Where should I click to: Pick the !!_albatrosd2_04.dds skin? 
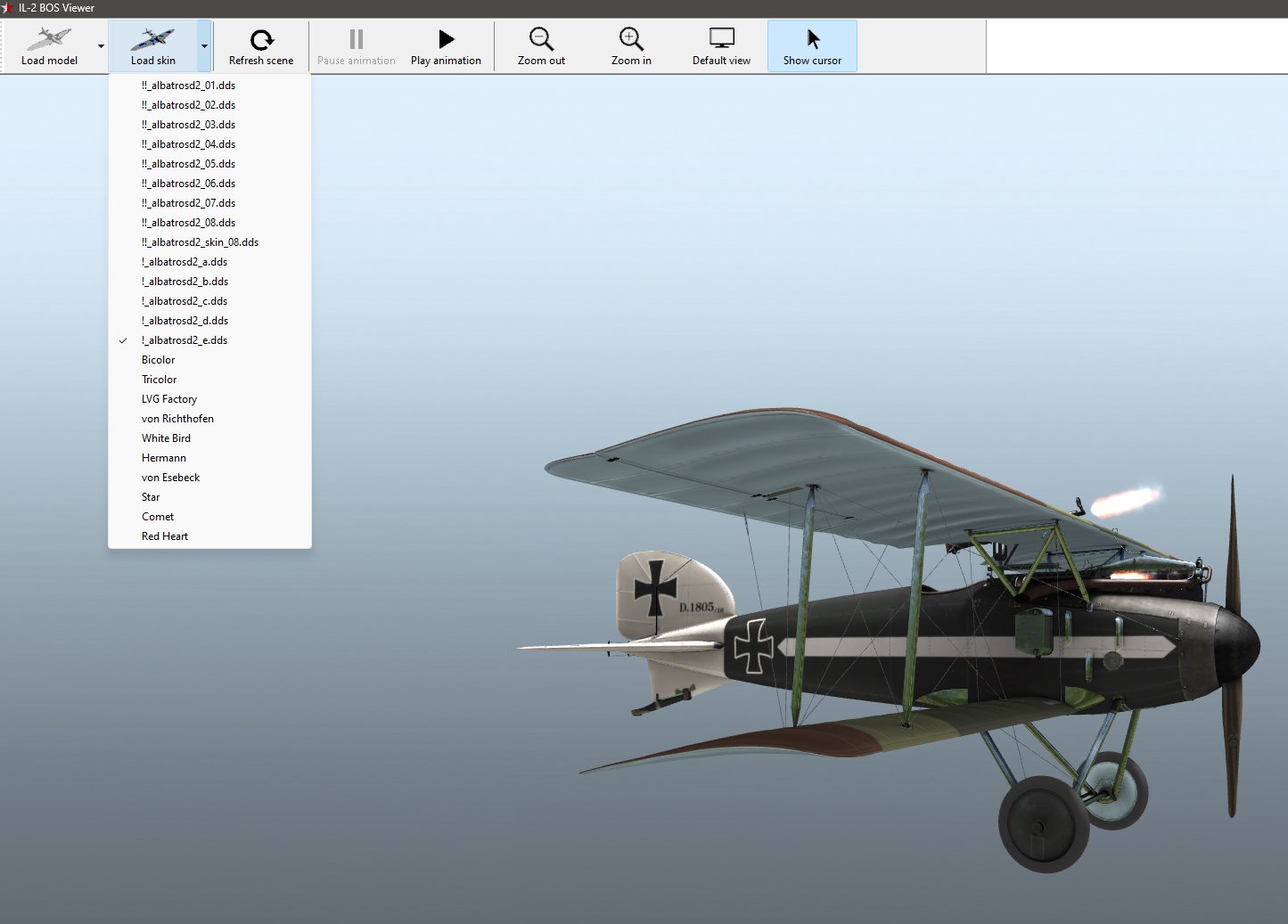(x=209, y=144)
